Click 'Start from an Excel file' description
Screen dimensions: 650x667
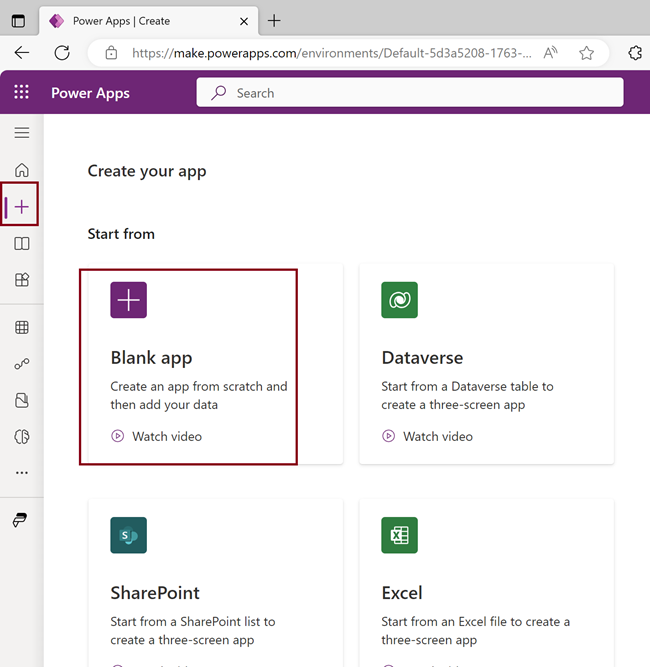click(476, 631)
